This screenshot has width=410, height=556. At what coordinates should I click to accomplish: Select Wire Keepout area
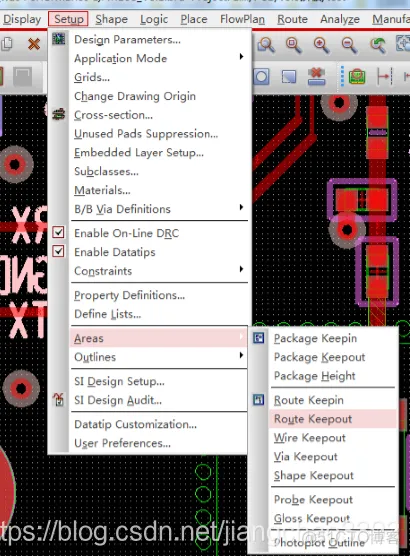pos(309,438)
